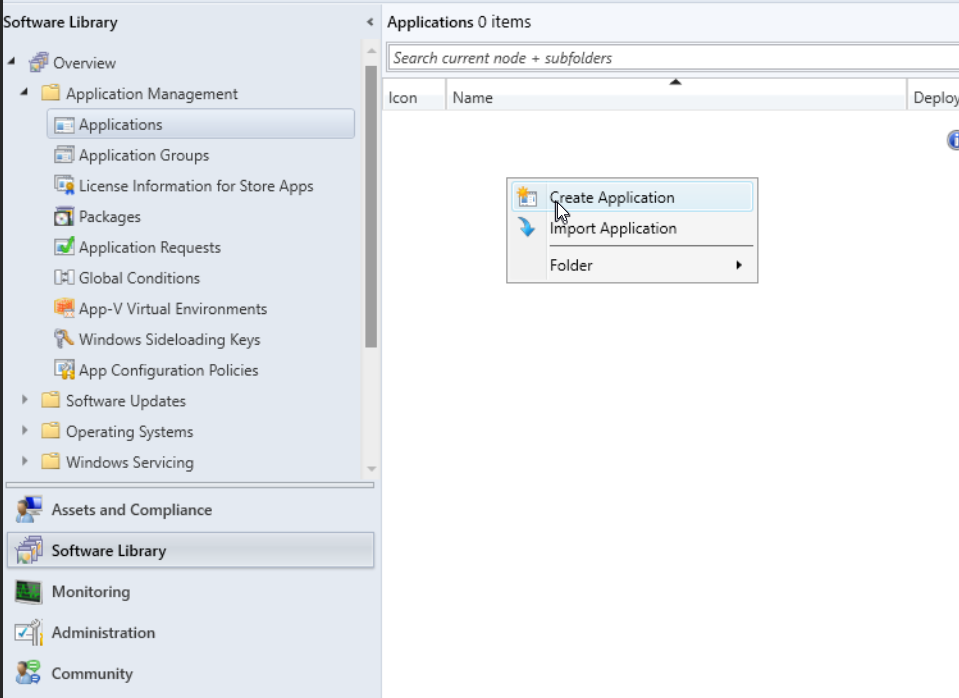This screenshot has width=959, height=698.
Task: Click the Application Requests checkmark icon
Action: coord(64,247)
